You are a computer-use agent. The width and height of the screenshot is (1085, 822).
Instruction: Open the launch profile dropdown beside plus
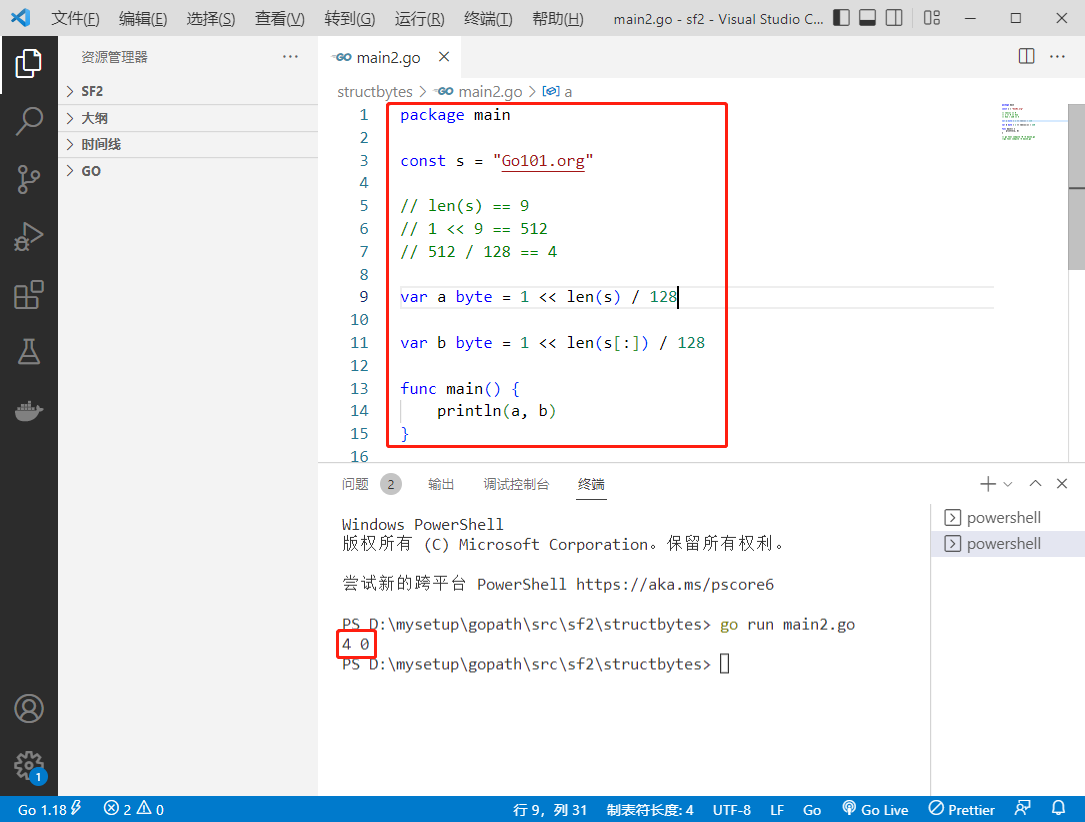1008,484
